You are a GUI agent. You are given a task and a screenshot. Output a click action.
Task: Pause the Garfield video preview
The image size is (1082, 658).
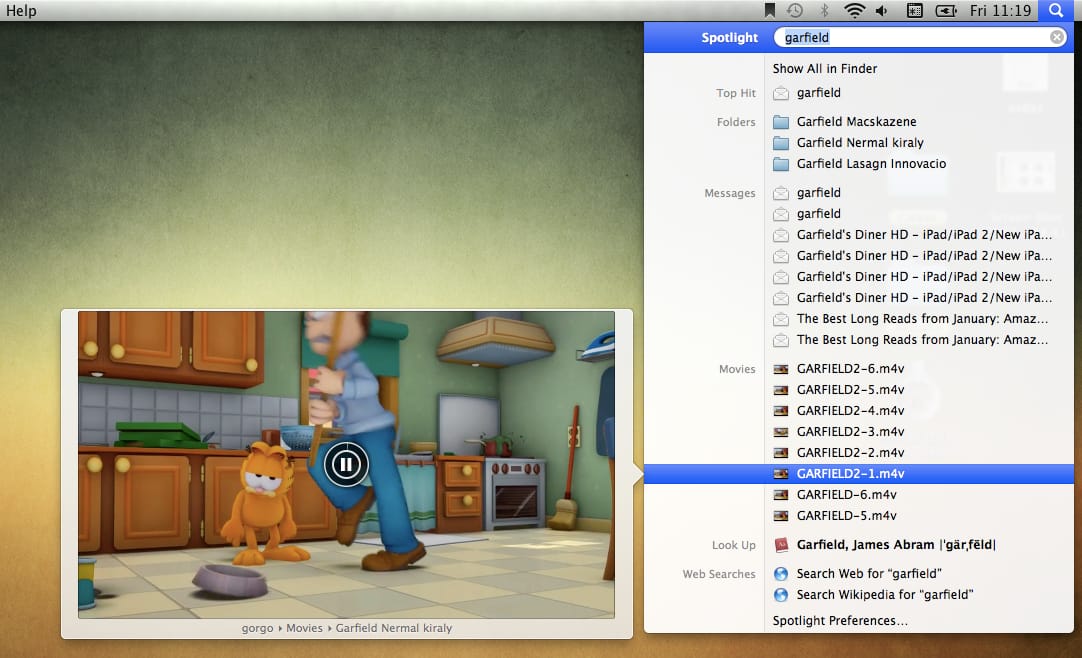pos(346,464)
